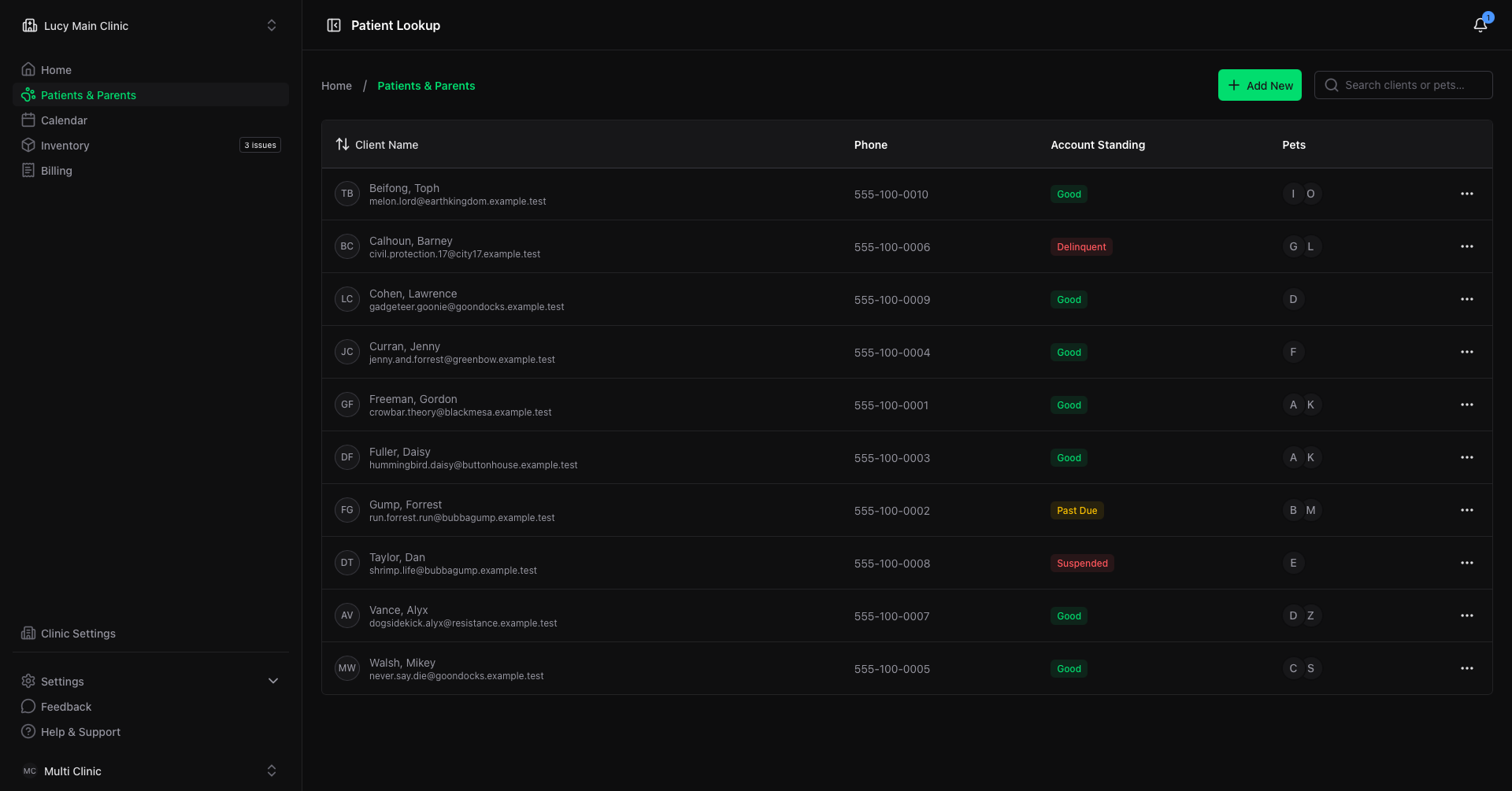Open row actions for Vance, Alyx
The width and height of the screenshot is (1512, 791).
pos(1467,615)
